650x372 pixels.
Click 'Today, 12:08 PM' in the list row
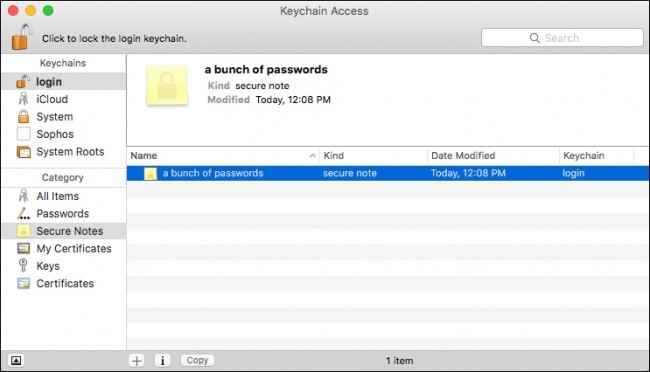click(468, 173)
